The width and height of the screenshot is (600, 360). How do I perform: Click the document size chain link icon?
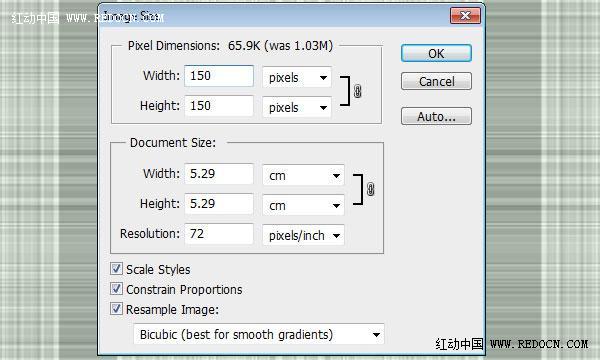click(370, 189)
